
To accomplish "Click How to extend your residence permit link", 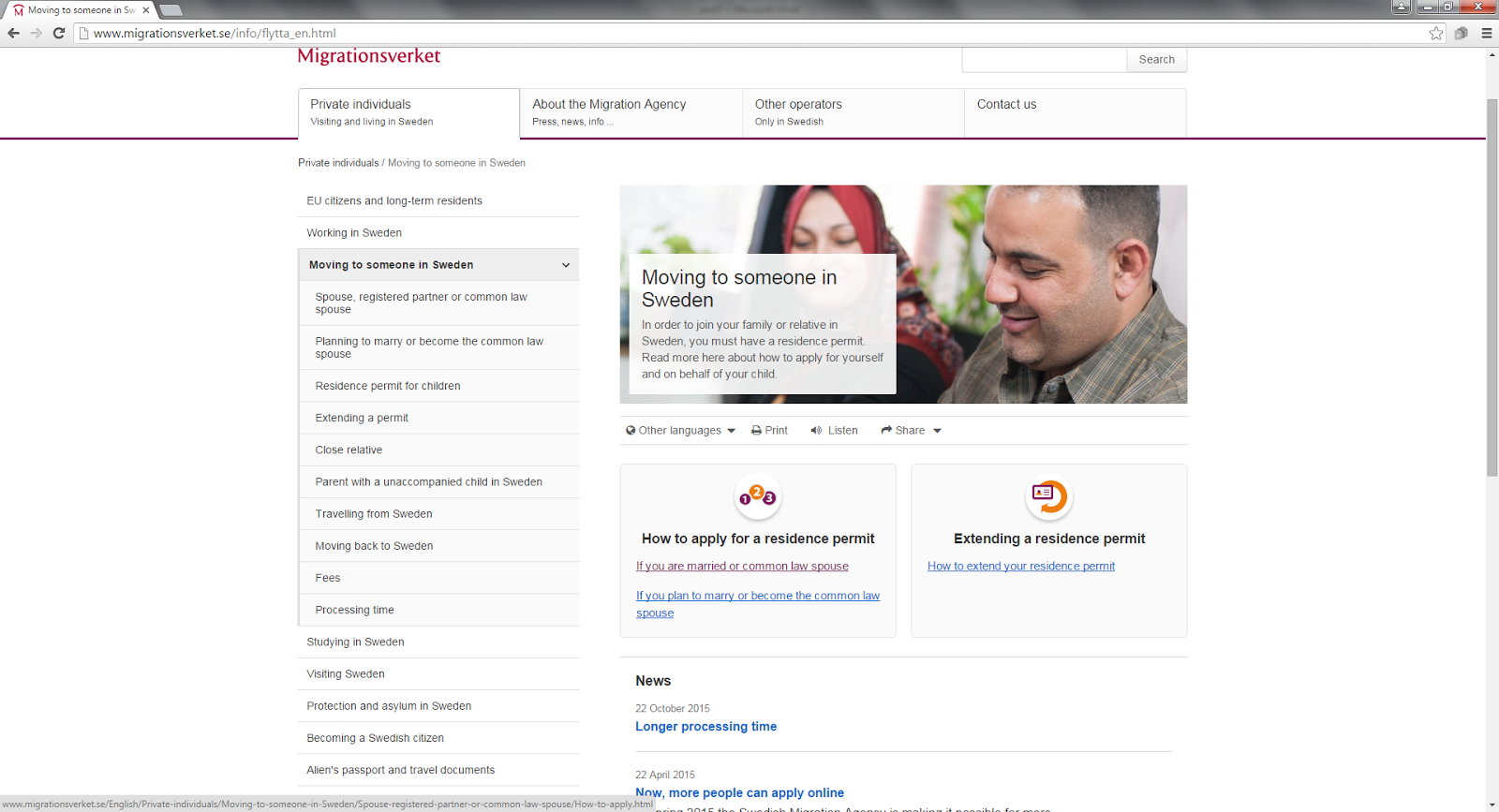I will click(1021, 566).
